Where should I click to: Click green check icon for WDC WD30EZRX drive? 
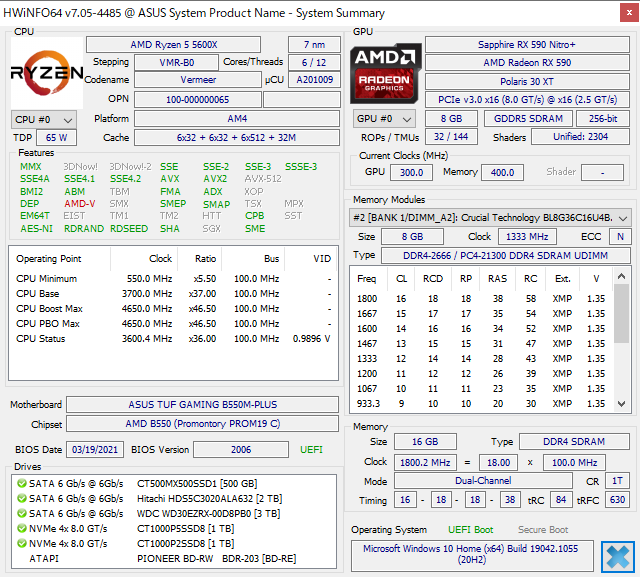[x=22, y=513]
